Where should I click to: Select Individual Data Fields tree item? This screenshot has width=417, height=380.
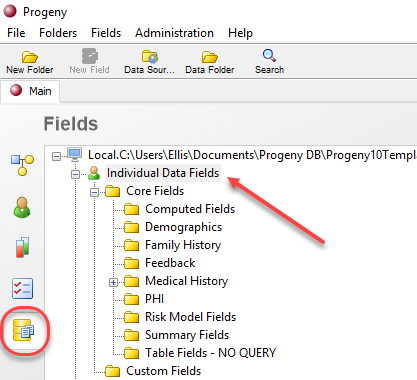click(163, 173)
